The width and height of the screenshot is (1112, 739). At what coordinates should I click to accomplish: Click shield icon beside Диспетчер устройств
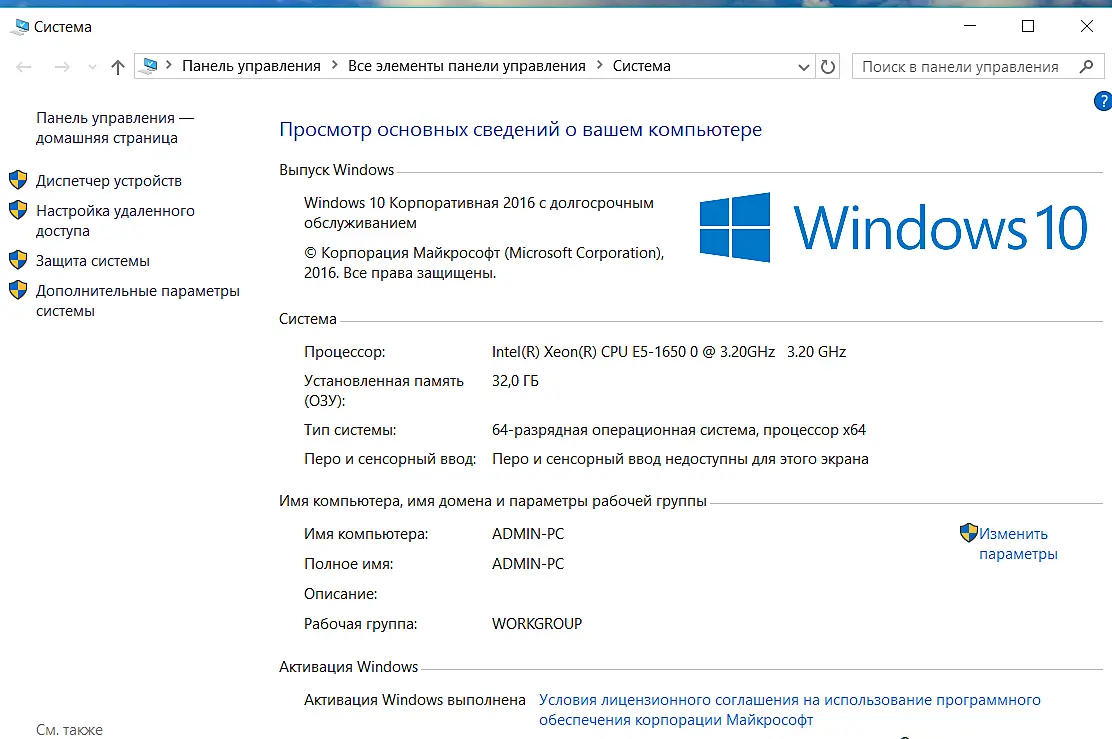click(x=18, y=179)
